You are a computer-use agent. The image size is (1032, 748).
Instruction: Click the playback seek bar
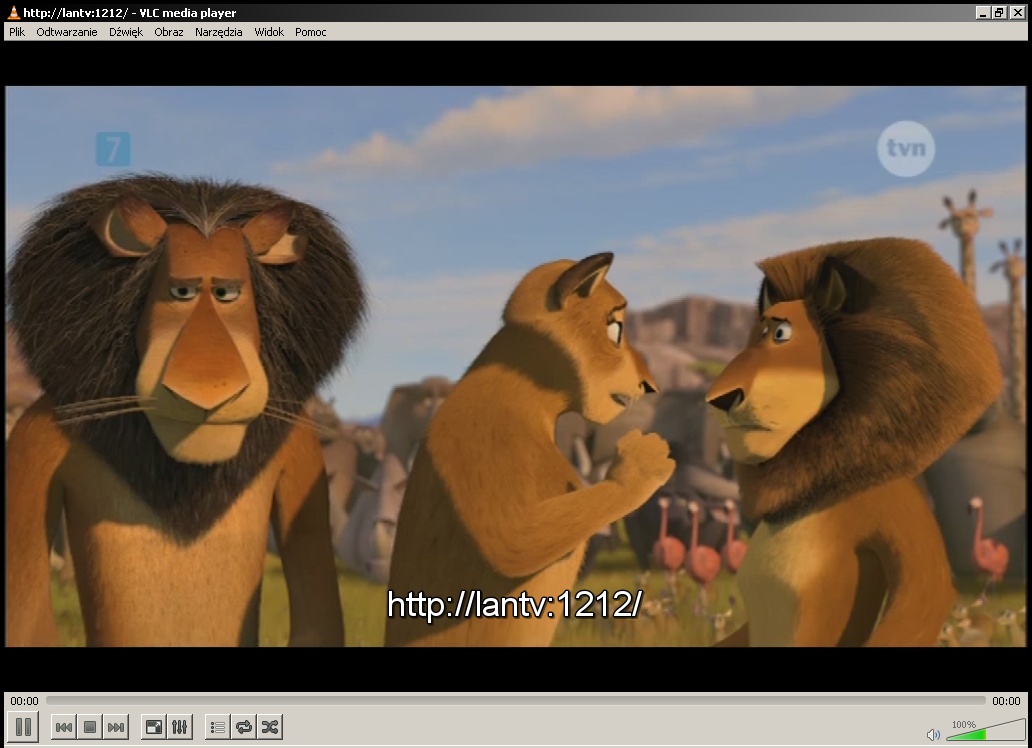click(515, 701)
